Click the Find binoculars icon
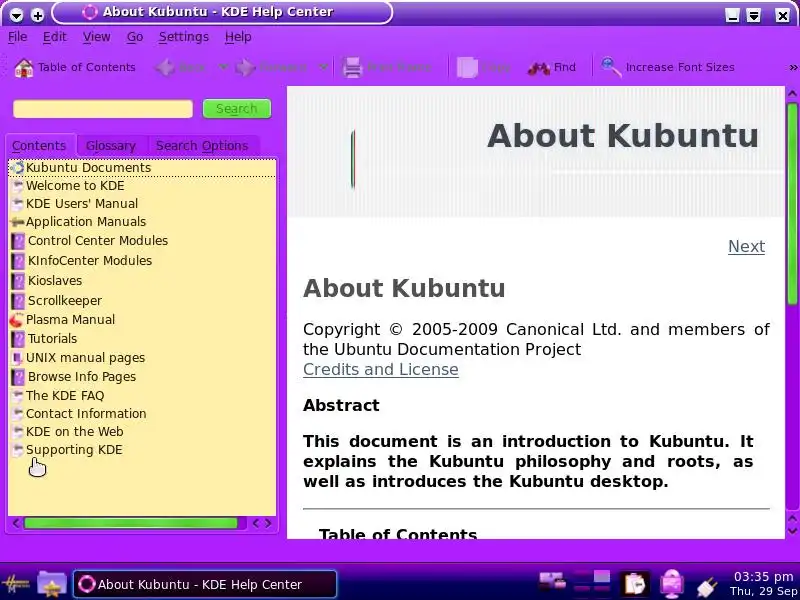Viewport: 800px width, 600px height. point(538,68)
